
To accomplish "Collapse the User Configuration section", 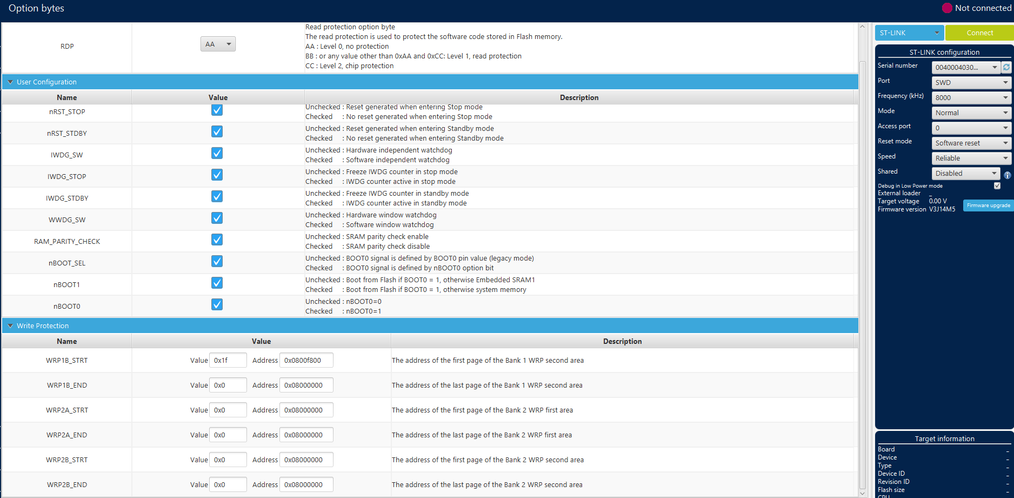I will [10, 82].
